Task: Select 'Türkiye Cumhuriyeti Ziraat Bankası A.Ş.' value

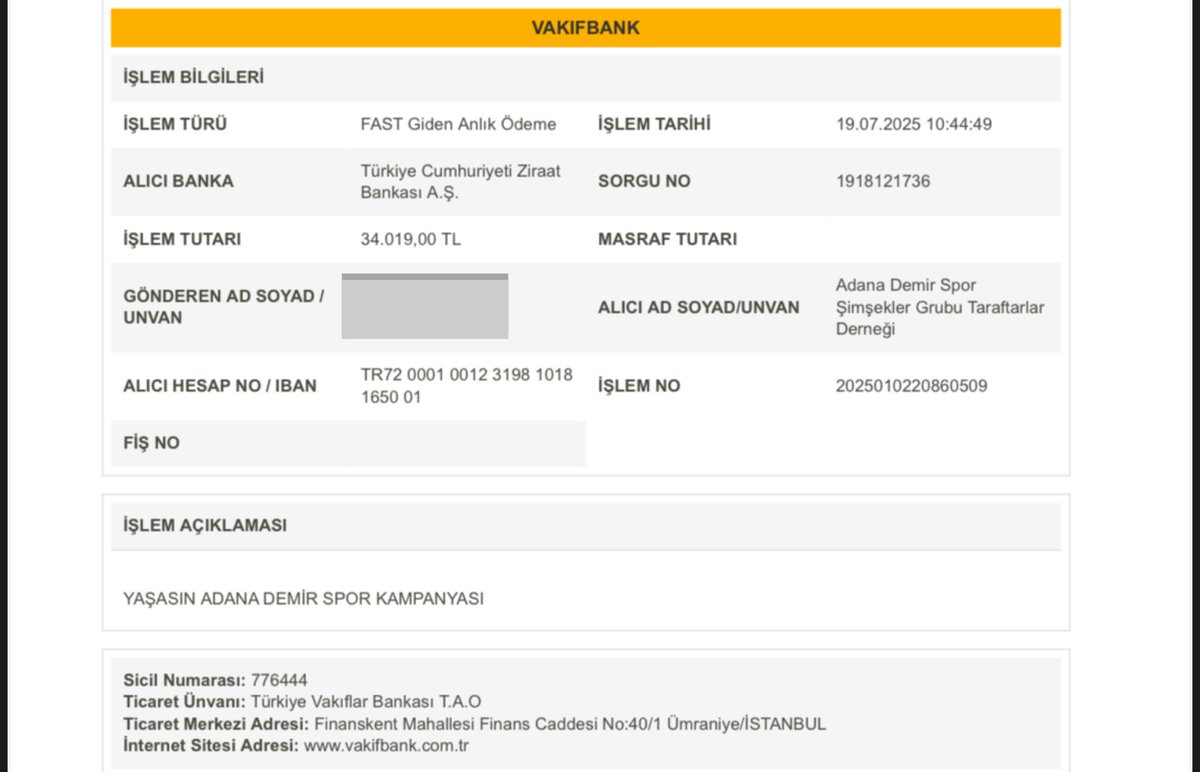Action: 461,182
